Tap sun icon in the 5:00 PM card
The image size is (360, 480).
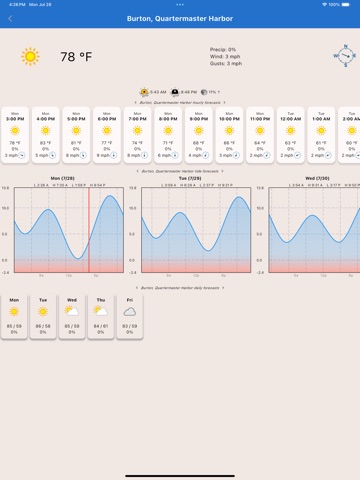point(76,131)
